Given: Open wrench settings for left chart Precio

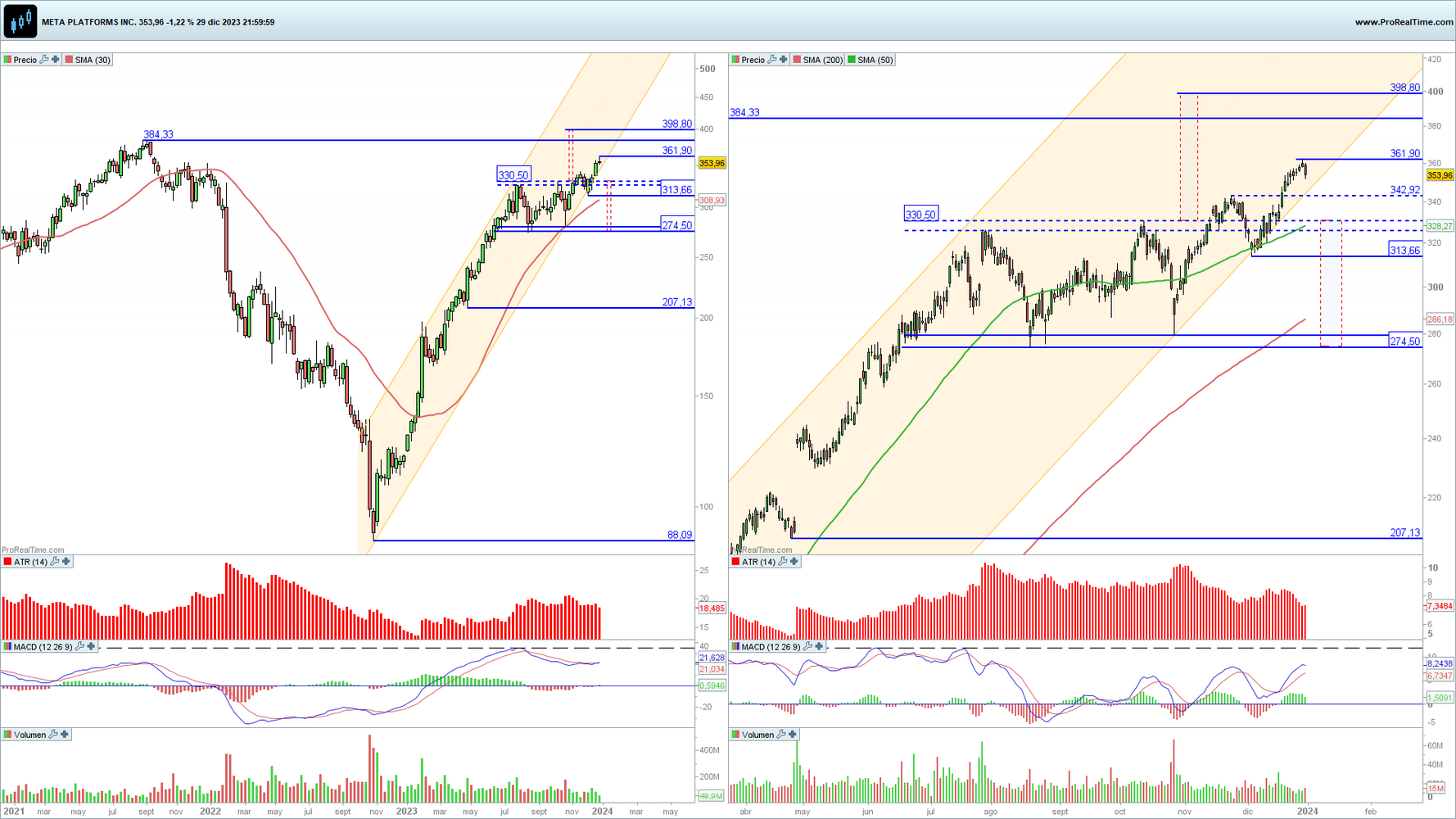Looking at the screenshot, I should click(44, 60).
